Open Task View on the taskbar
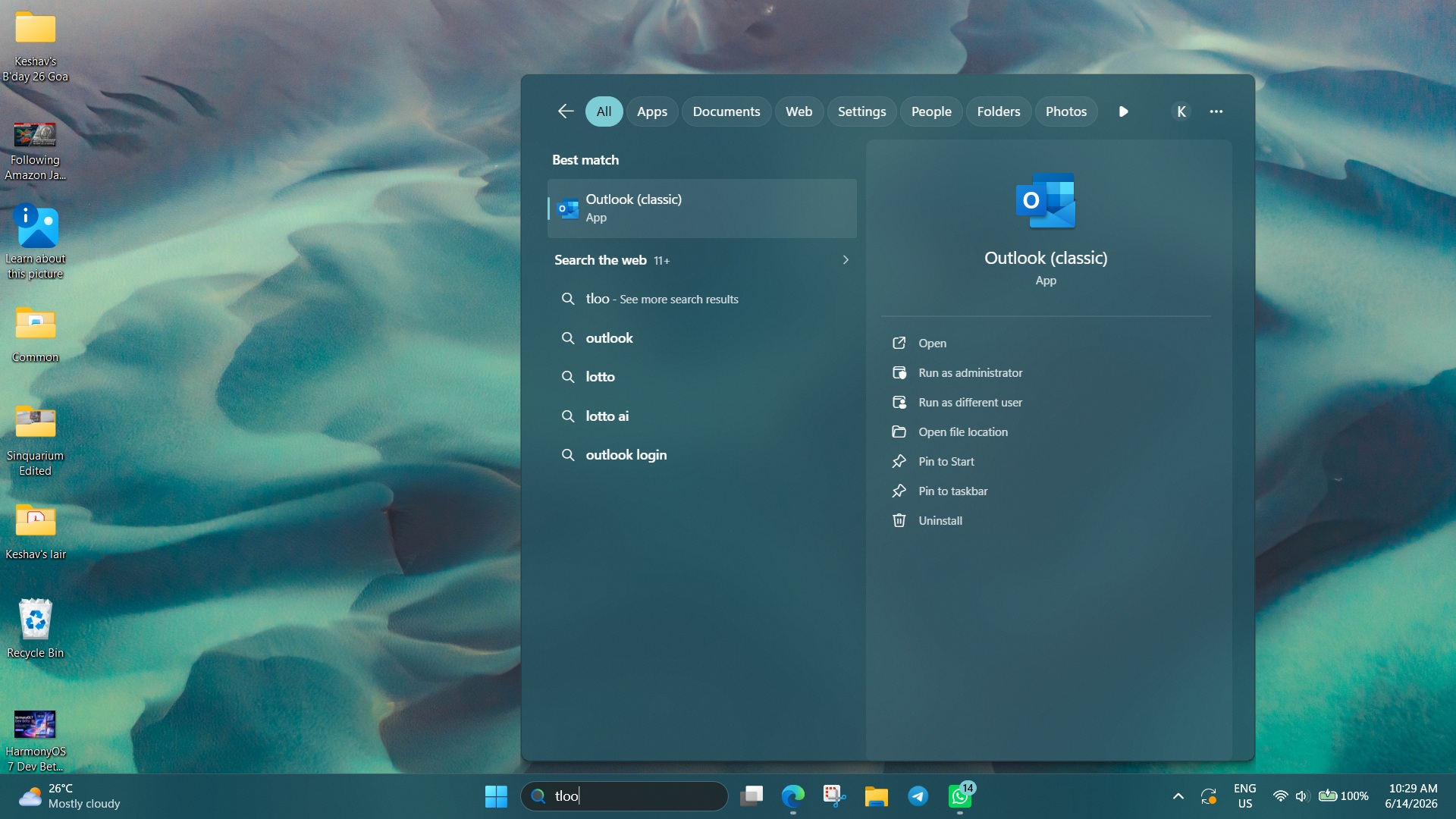Viewport: 1456px width, 819px height. (x=752, y=796)
